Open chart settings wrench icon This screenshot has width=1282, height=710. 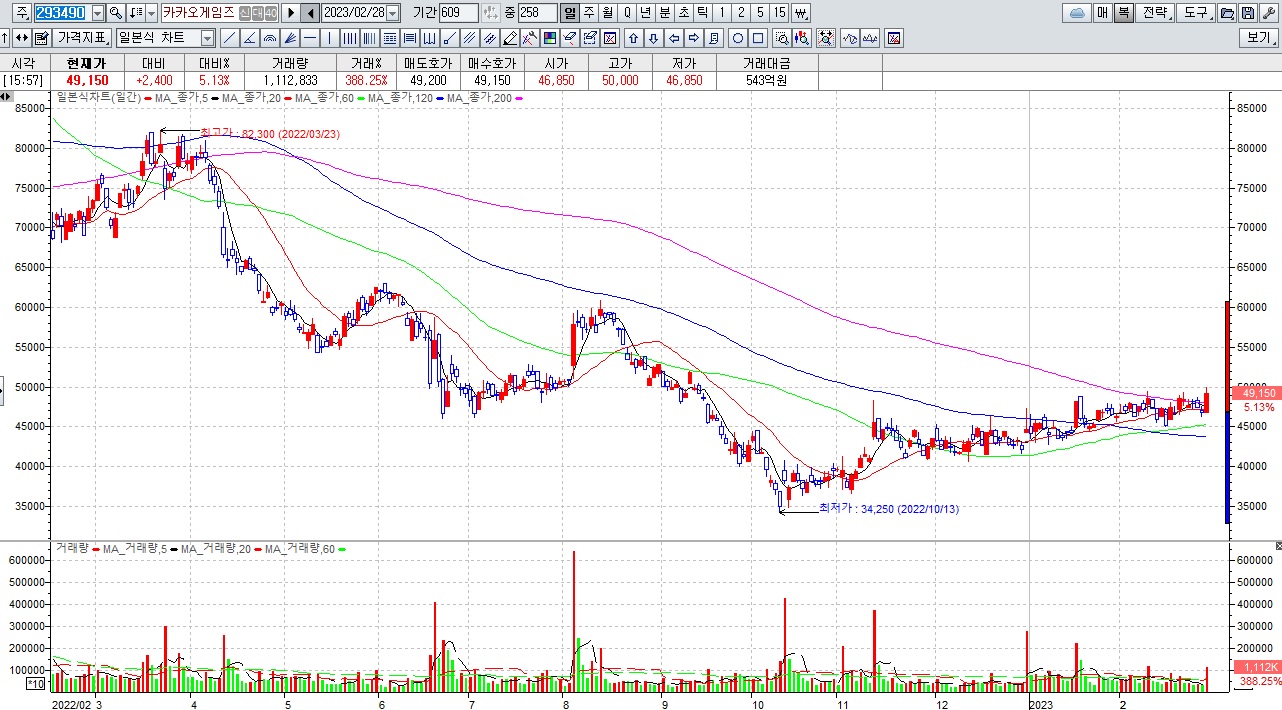(1268, 13)
